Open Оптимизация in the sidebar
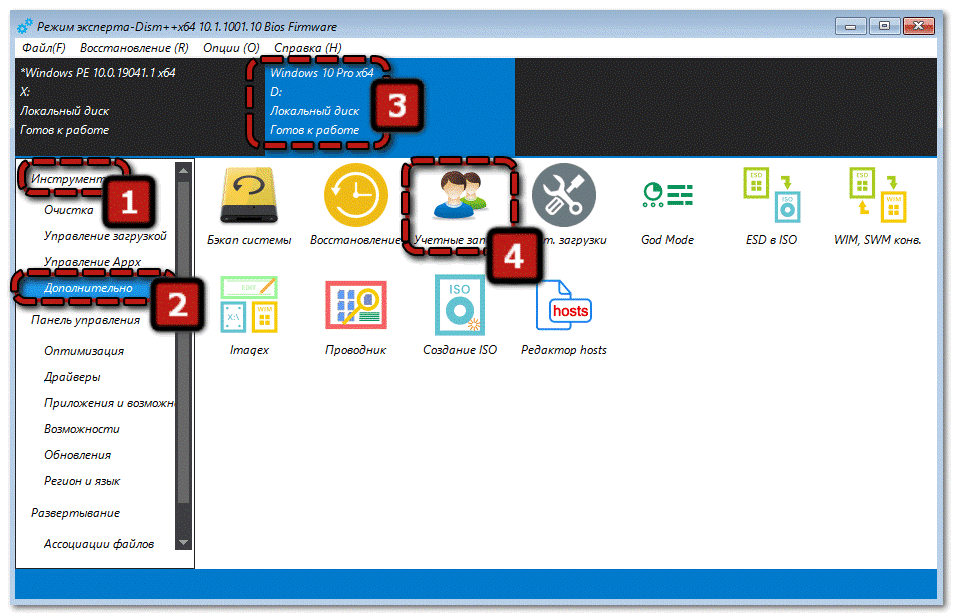This screenshot has width=954, height=616. pyautogui.click(x=84, y=351)
